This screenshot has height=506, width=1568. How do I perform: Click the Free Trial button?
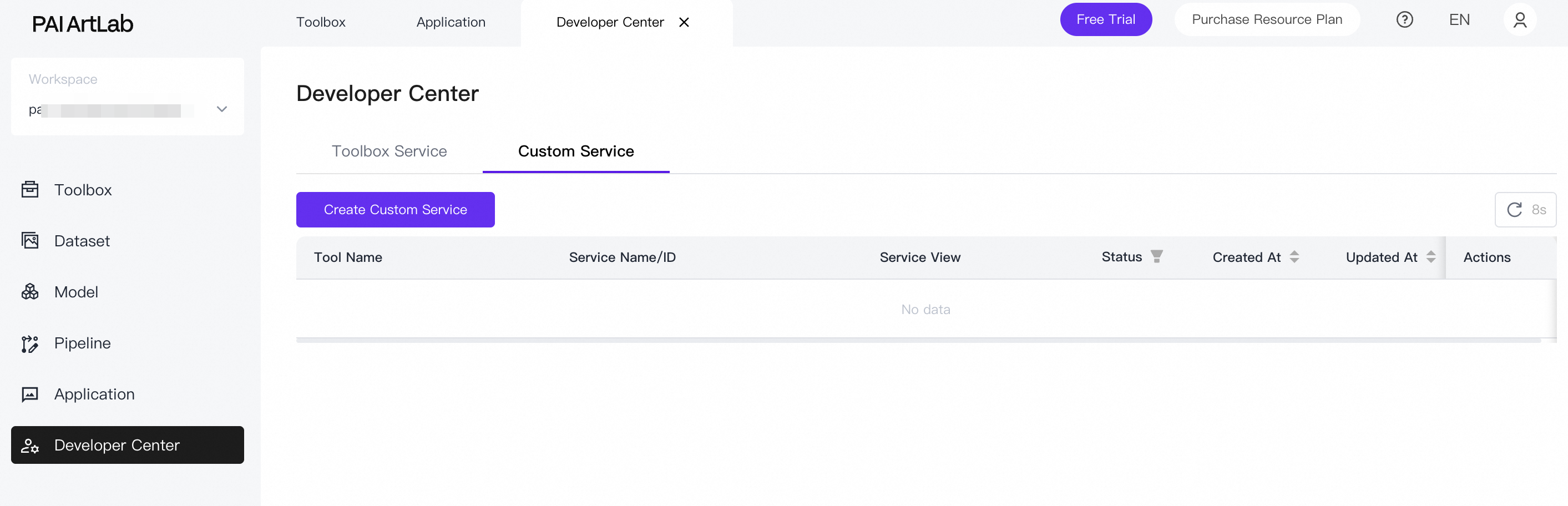(1105, 20)
